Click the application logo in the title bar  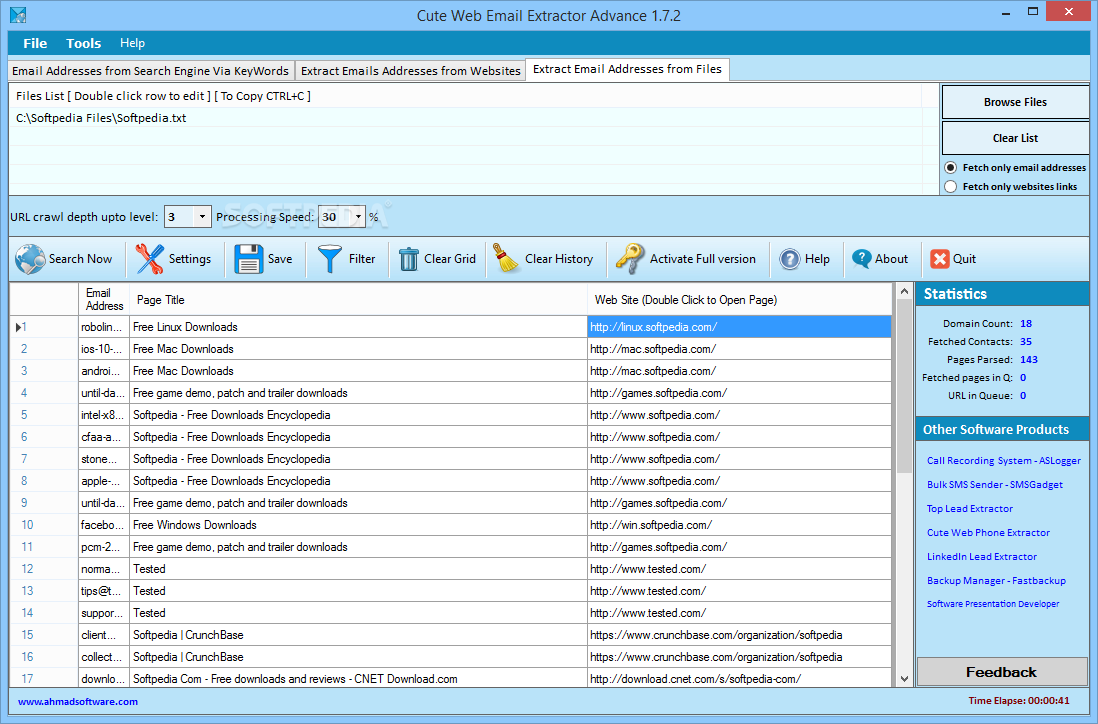point(18,15)
